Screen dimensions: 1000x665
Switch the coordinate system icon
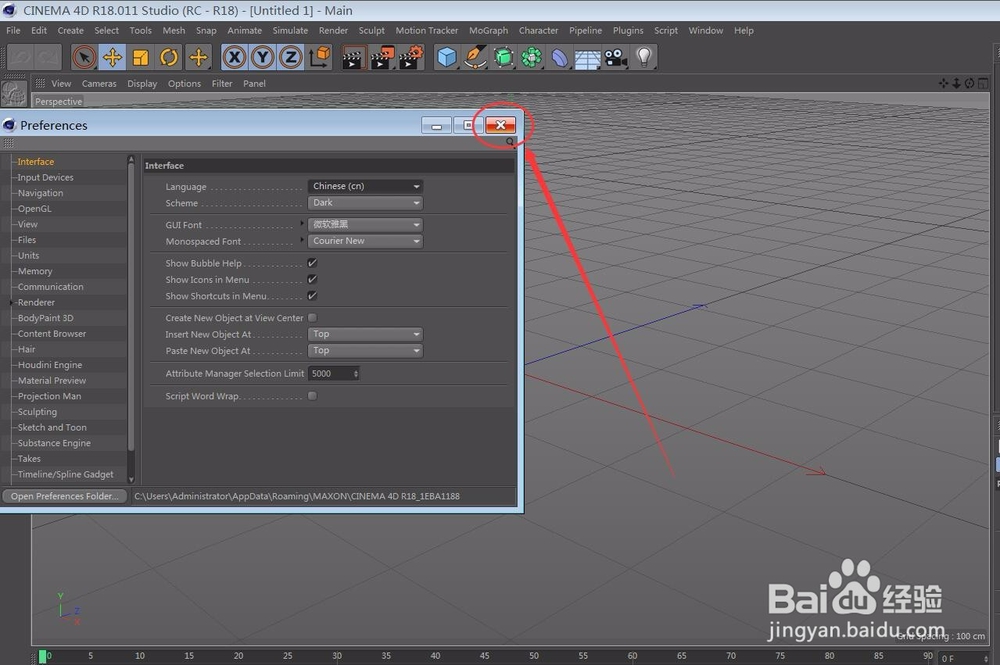tap(320, 57)
